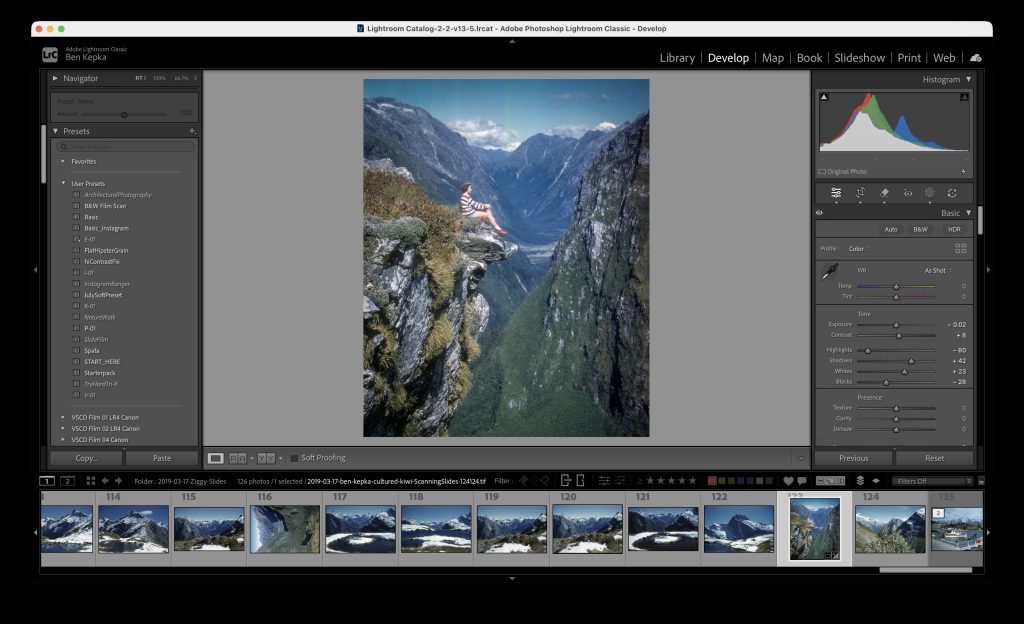Switch to the Slideshow module
1024x624 pixels.
click(x=859, y=57)
